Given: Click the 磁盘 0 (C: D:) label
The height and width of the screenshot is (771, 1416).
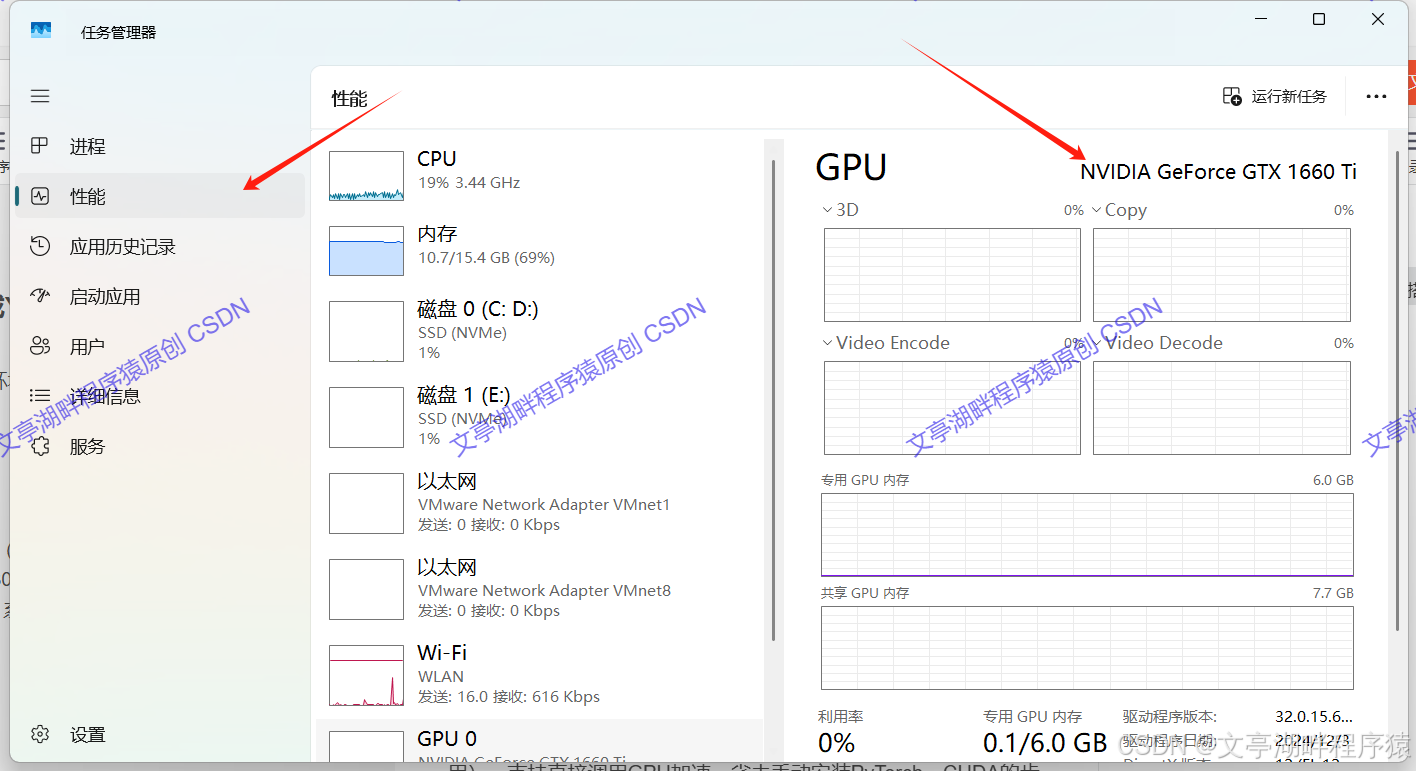Looking at the screenshot, I should tap(478, 309).
